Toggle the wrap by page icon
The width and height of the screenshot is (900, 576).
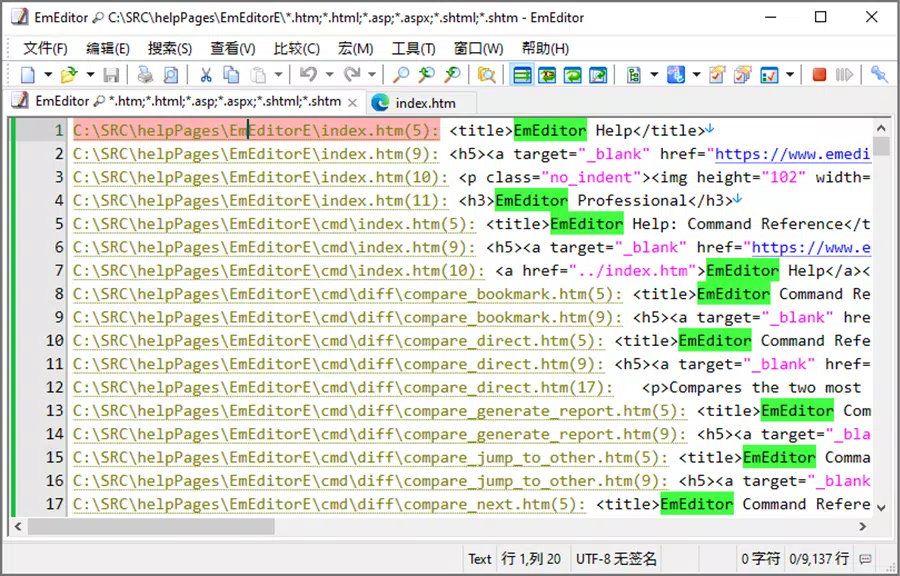(598, 75)
